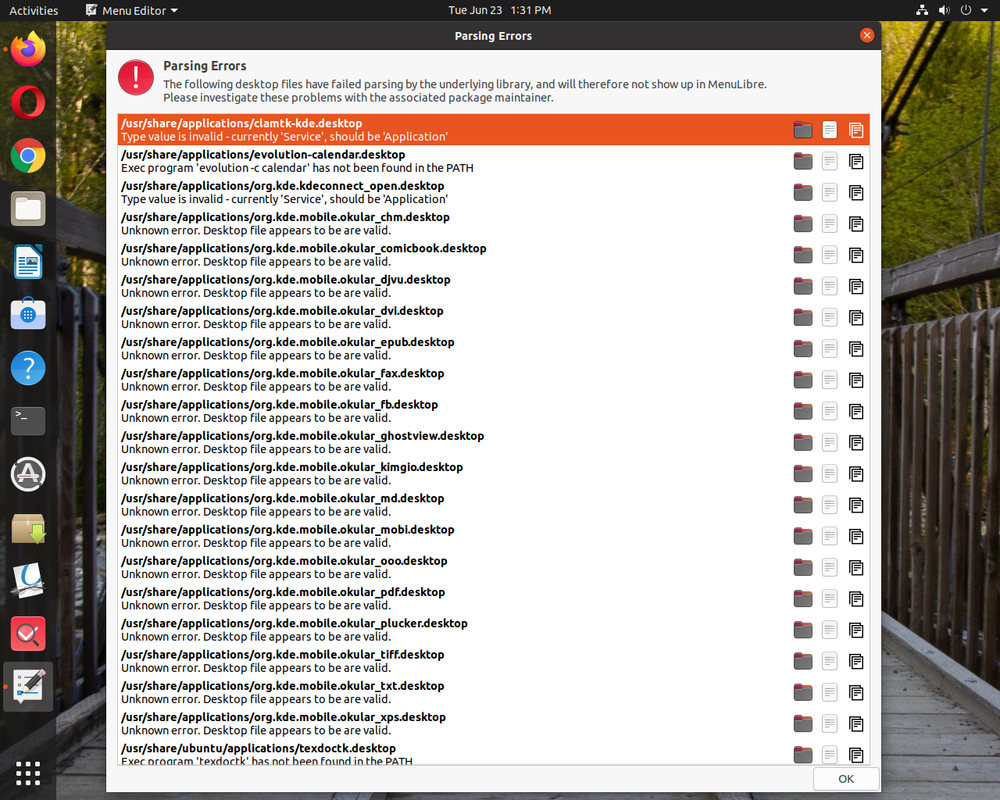Open folder icon for clamtk-kde.desktop row
Screen dimensions: 1000x800
point(803,130)
